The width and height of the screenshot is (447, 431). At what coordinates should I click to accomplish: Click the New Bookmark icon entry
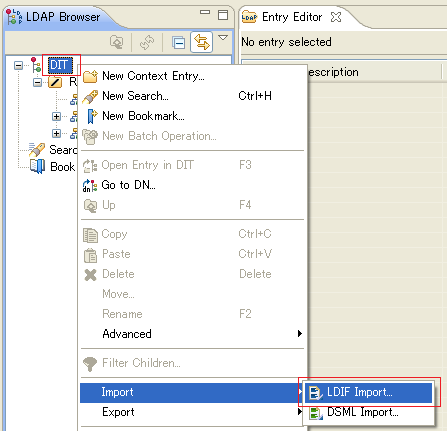point(91,116)
